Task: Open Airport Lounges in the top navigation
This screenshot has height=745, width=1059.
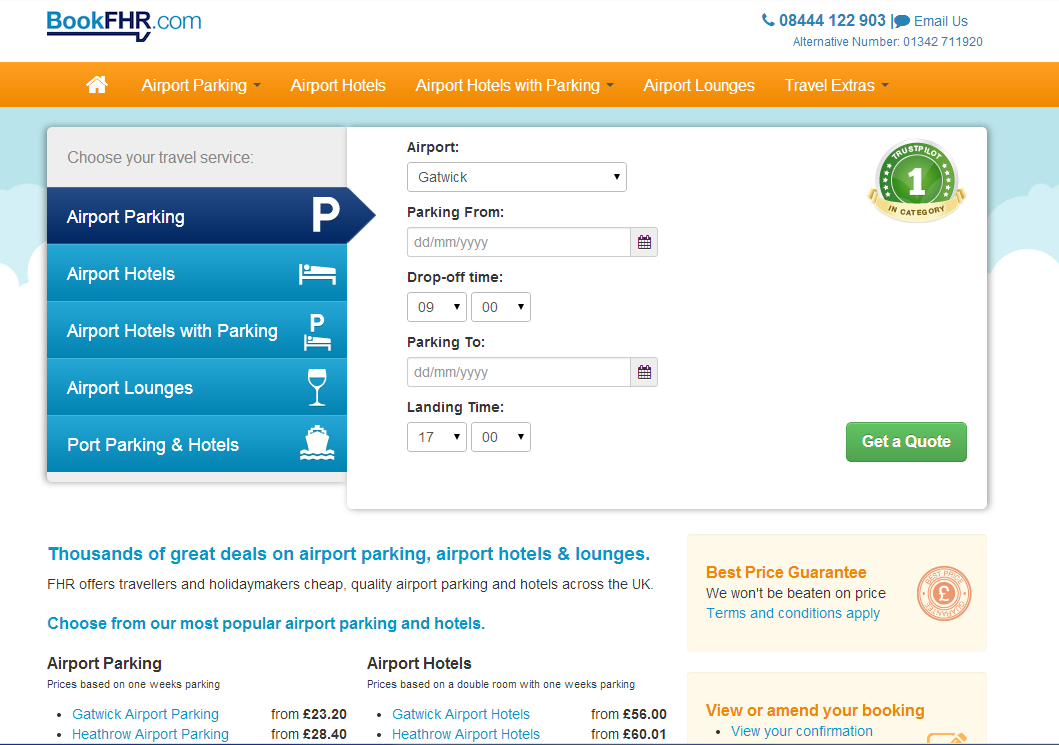Action: coord(699,85)
